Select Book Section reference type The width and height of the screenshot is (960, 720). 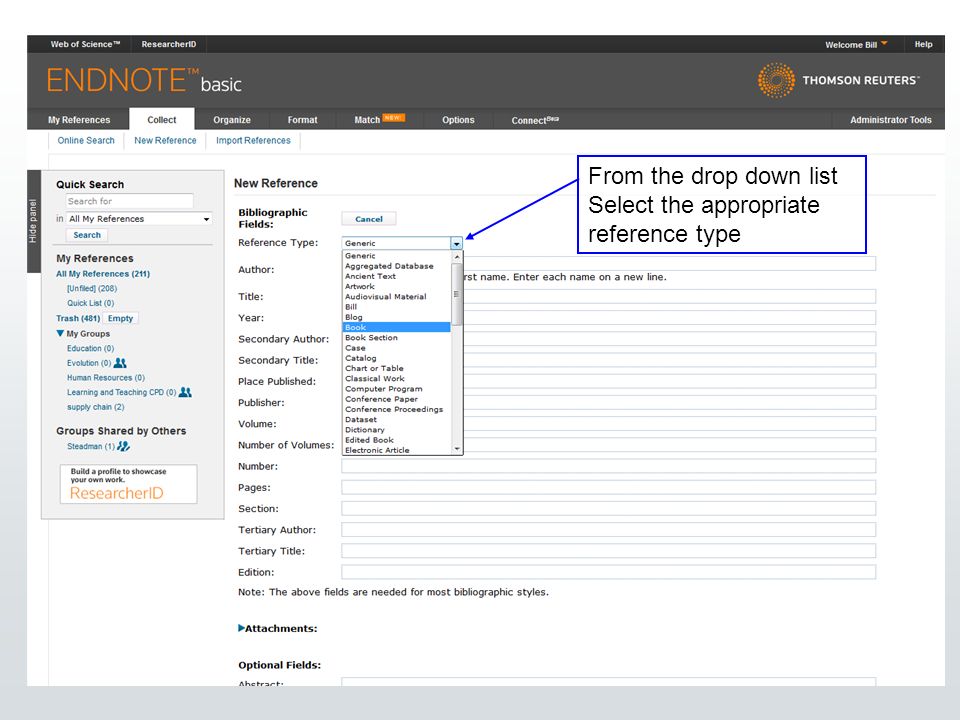397,338
